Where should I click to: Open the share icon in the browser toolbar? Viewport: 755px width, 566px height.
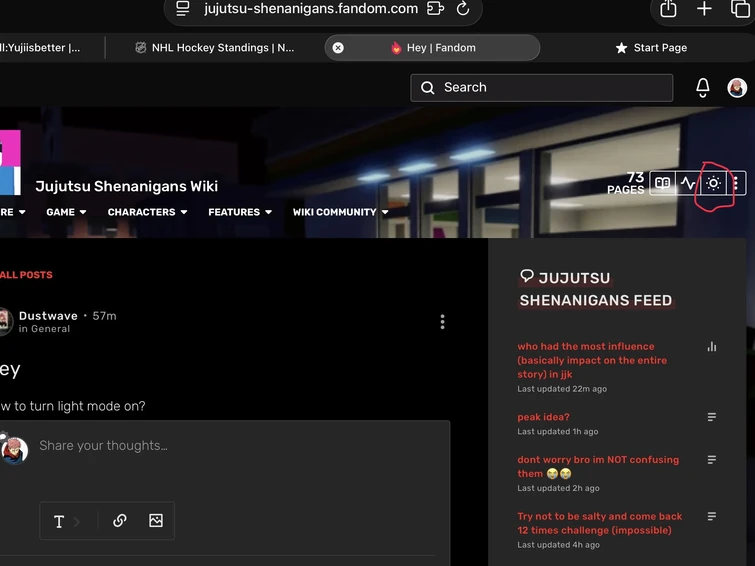pos(668,8)
